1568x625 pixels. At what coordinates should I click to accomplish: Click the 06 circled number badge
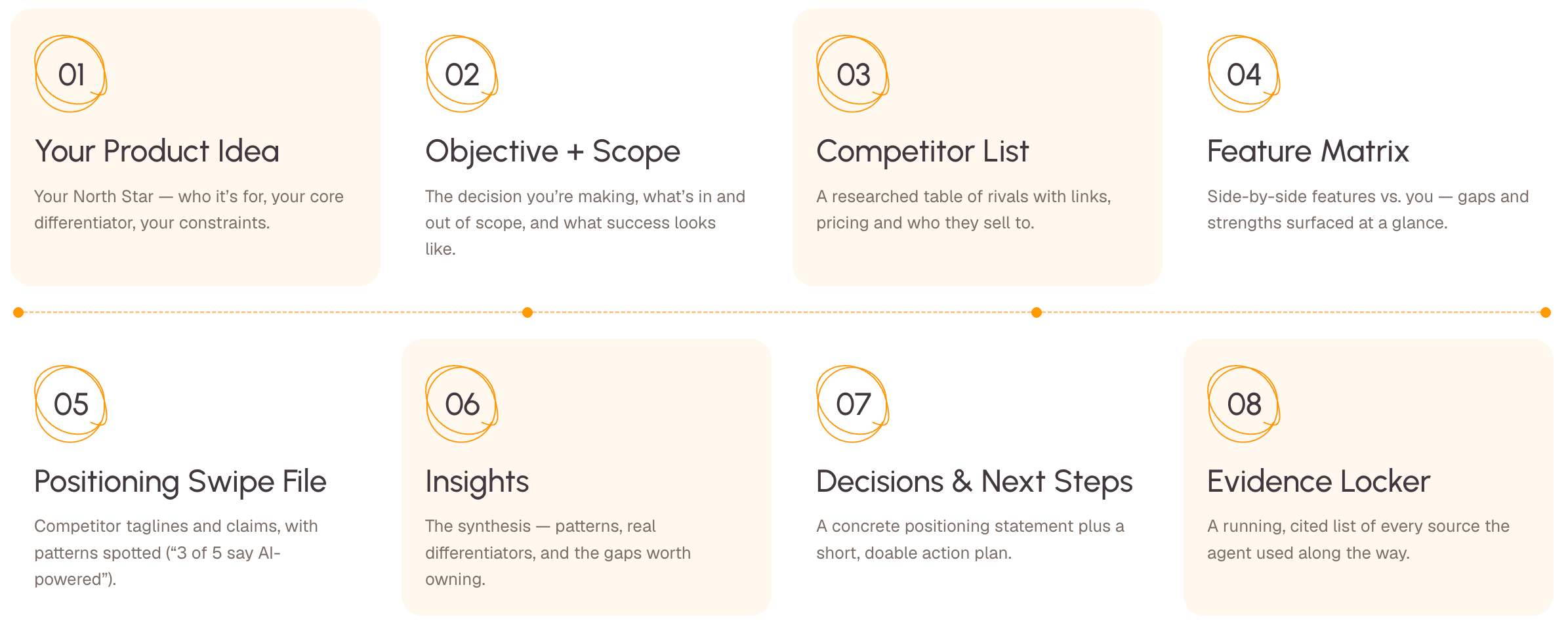pos(462,404)
